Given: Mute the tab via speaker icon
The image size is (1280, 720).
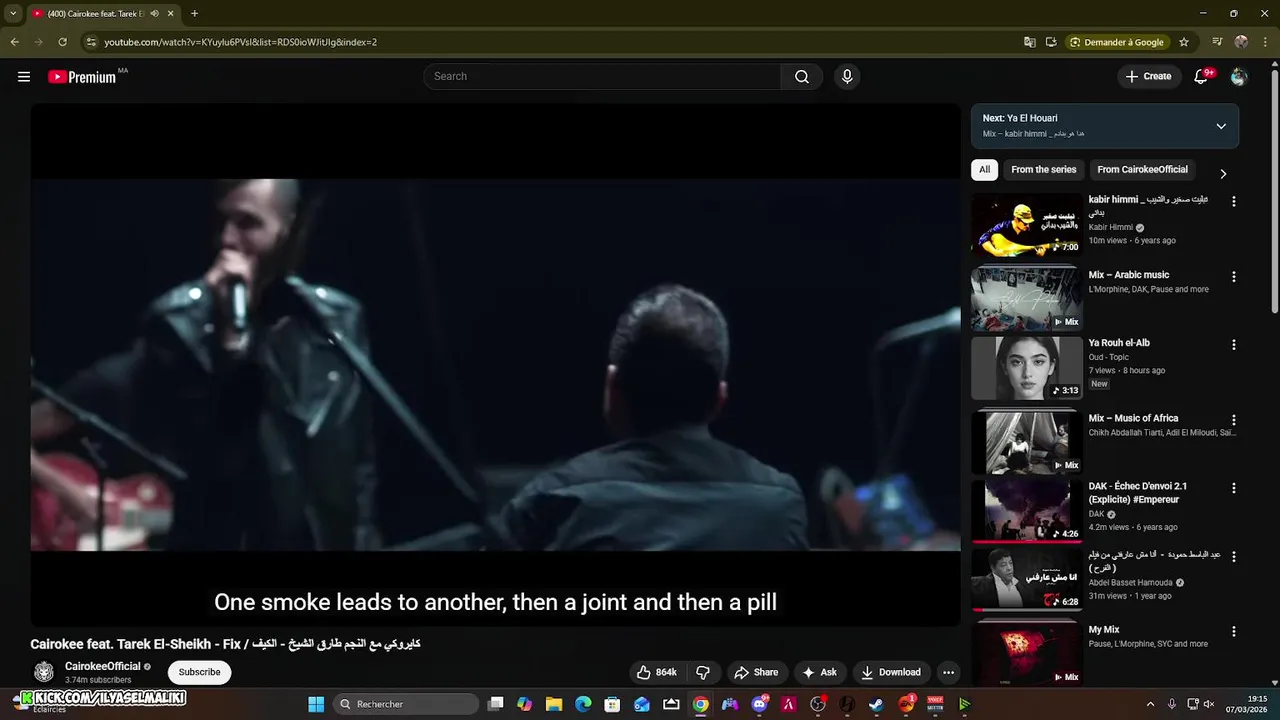Looking at the screenshot, I should click(x=154, y=14).
